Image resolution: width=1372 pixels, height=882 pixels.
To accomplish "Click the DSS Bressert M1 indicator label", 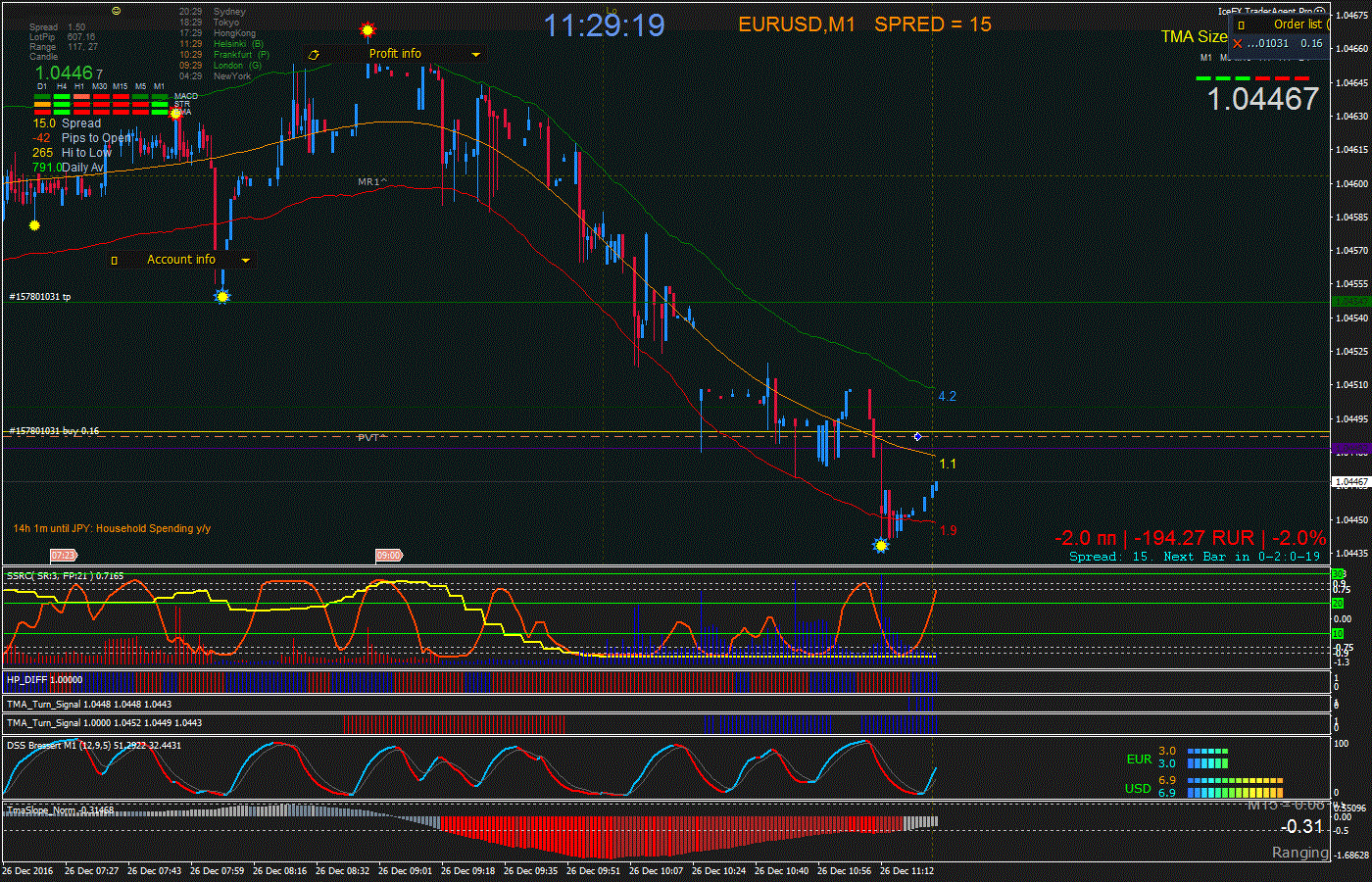I will (94, 746).
